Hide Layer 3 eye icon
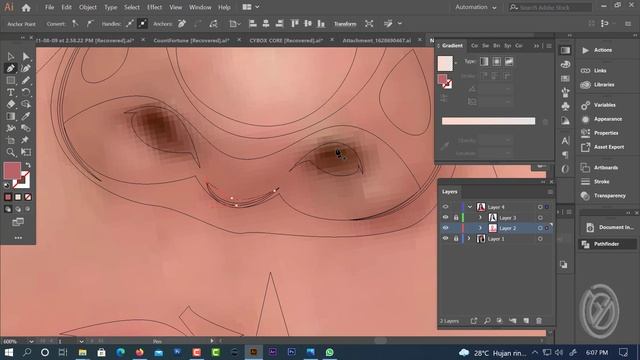 pyautogui.click(x=445, y=218)
